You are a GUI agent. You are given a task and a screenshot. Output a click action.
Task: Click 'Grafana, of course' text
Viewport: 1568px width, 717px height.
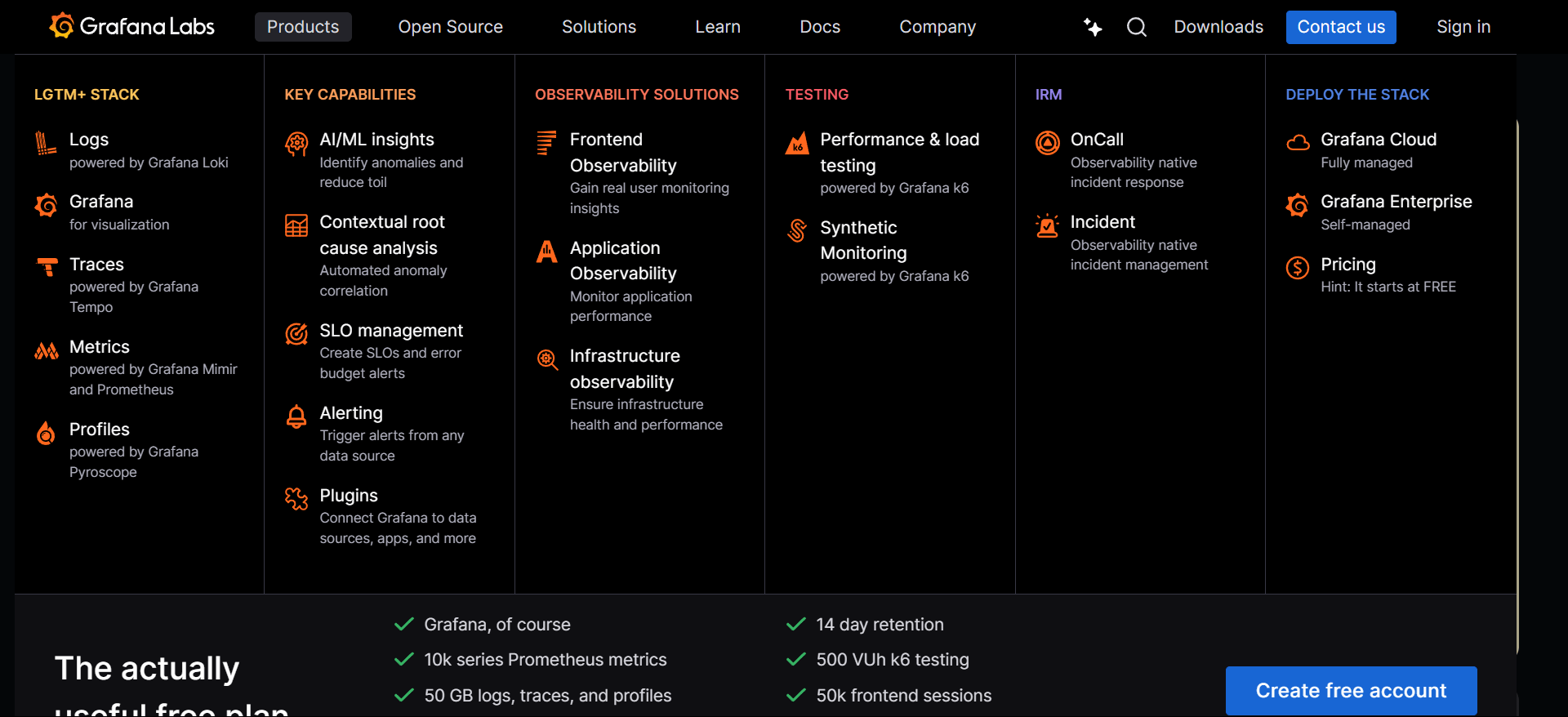click(497, 625)
